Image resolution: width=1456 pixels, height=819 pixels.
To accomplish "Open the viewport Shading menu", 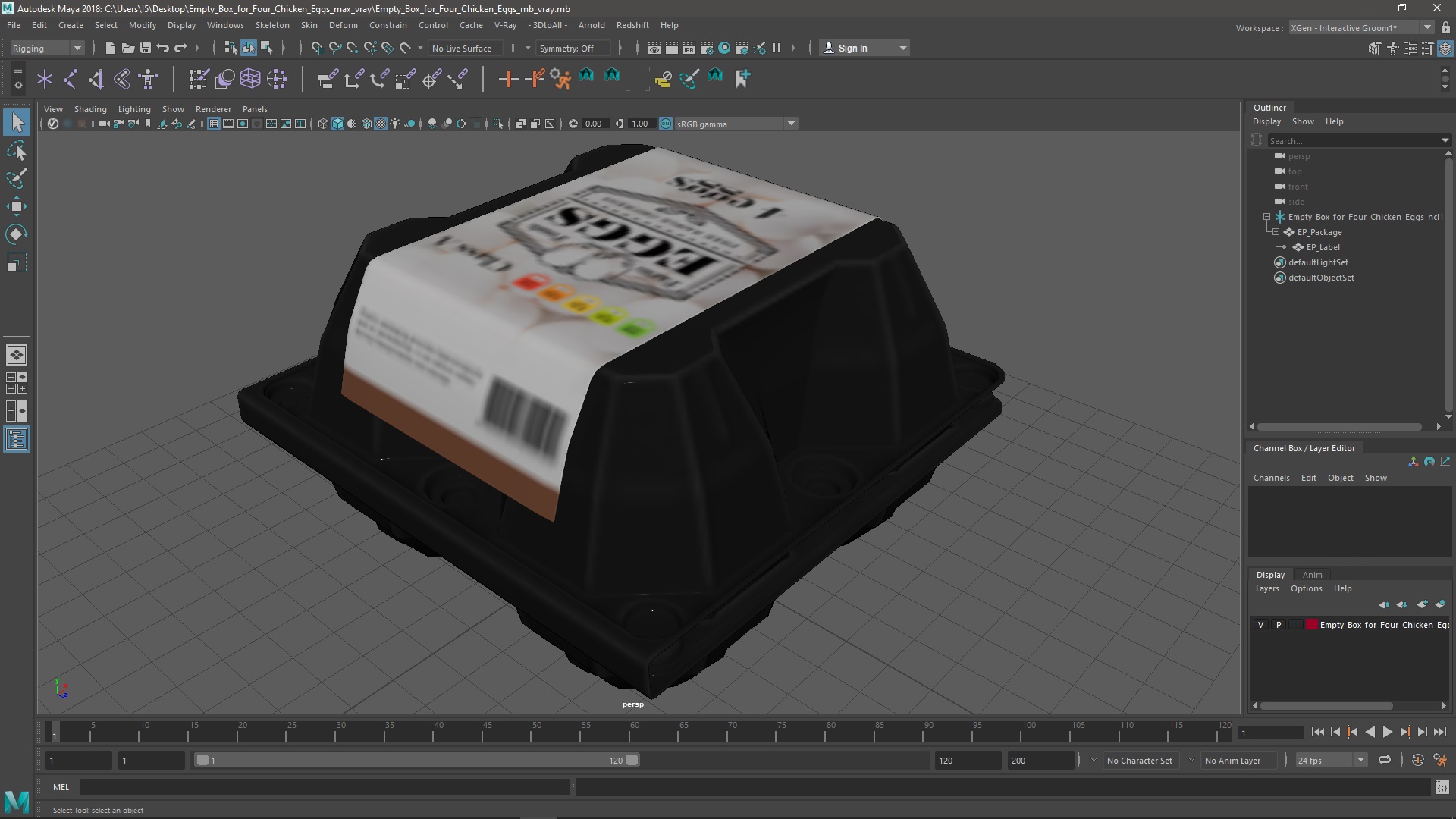I will (x=90, y=109).
